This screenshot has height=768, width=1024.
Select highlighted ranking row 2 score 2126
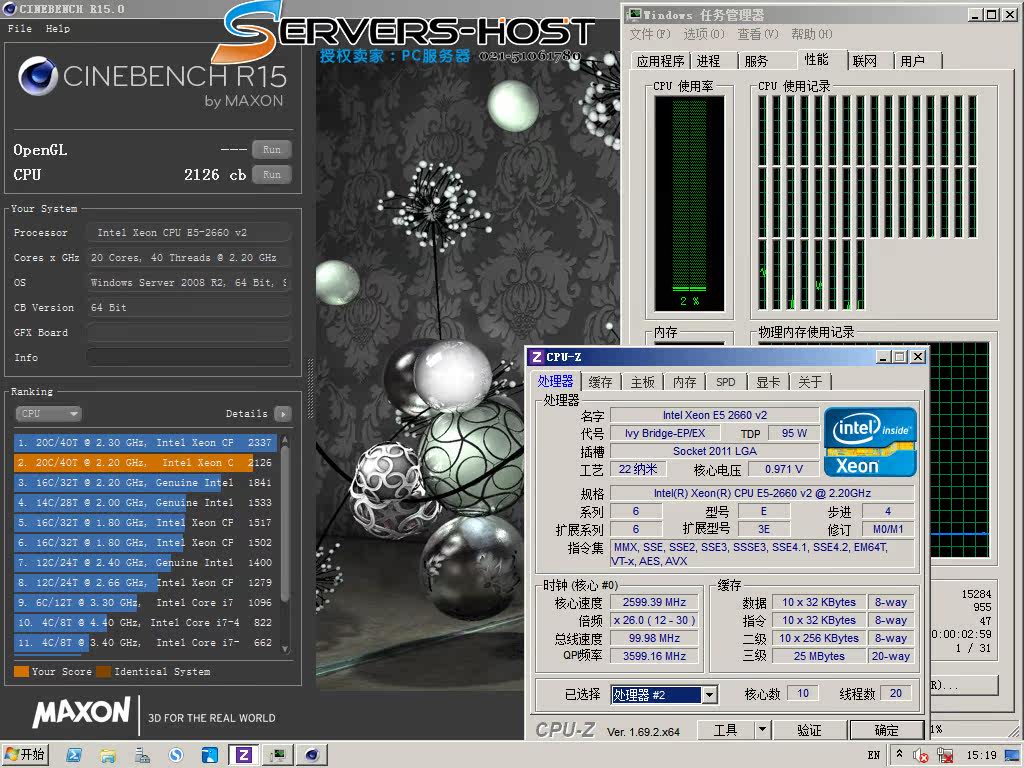click(145, 462)
